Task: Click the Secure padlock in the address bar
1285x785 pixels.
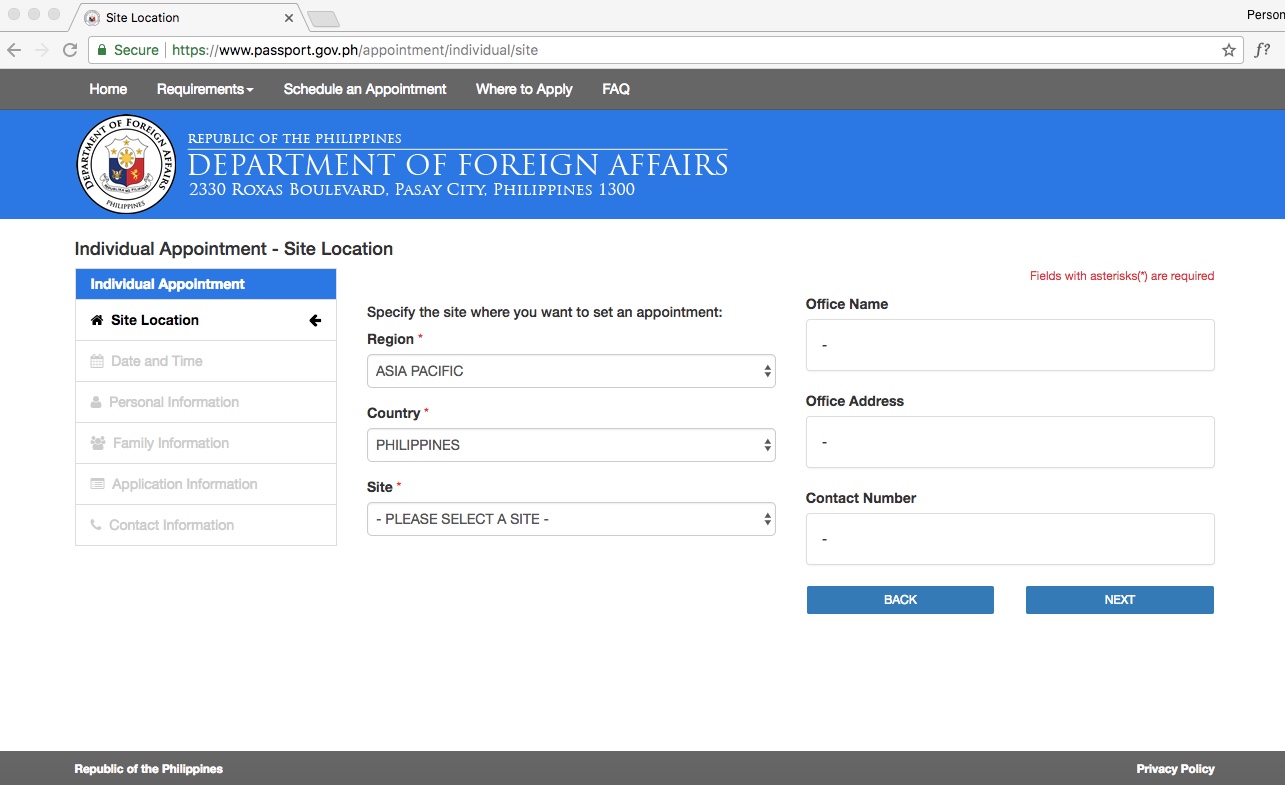Action: tap(101, 49)
